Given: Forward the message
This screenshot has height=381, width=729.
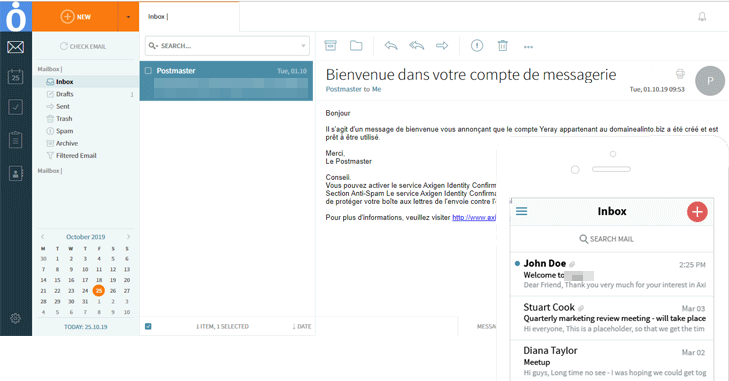Looking at the screenshot, I should 442,46.
